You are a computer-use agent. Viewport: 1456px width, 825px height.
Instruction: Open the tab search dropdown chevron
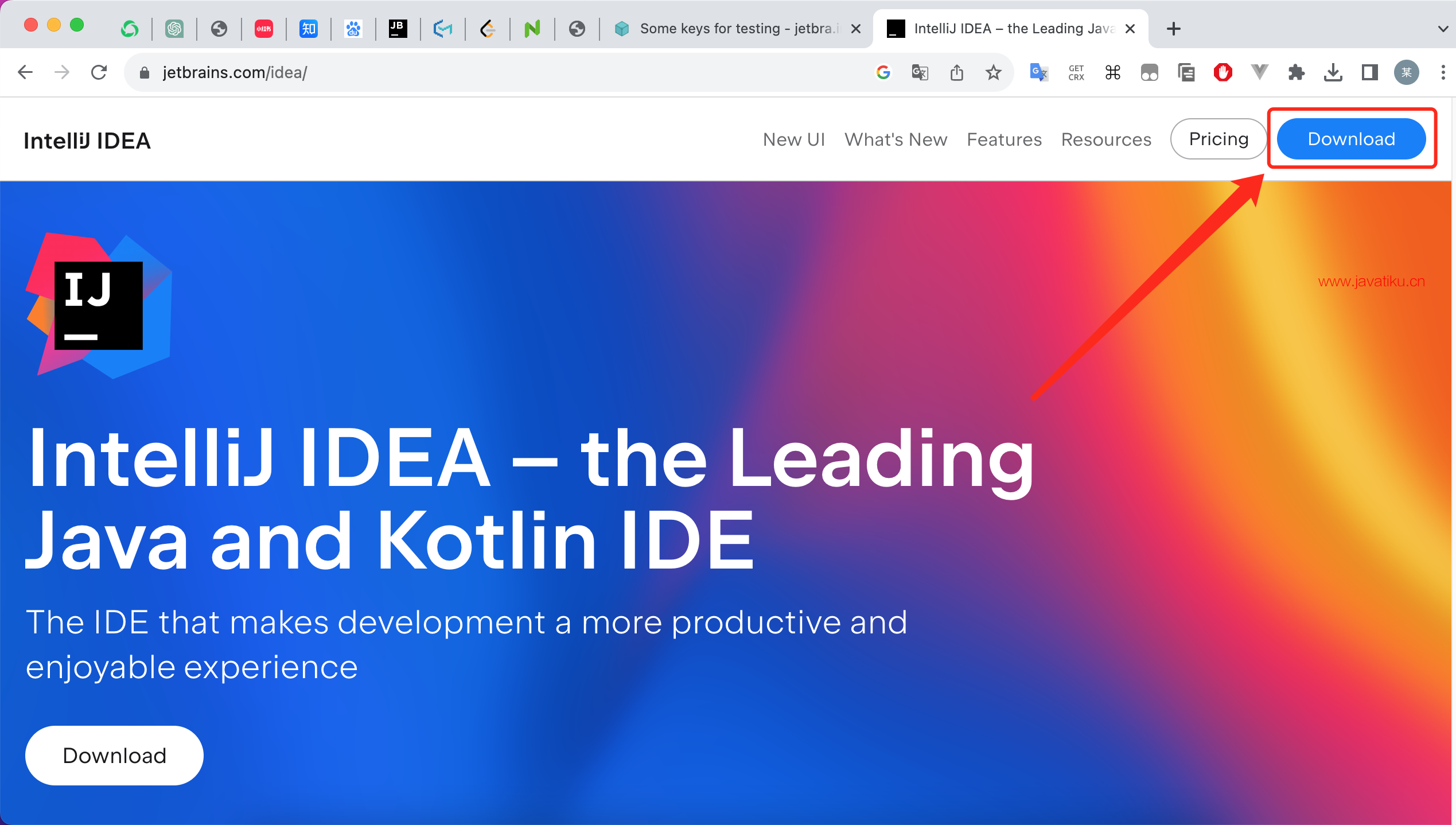tap(1443, 28)
